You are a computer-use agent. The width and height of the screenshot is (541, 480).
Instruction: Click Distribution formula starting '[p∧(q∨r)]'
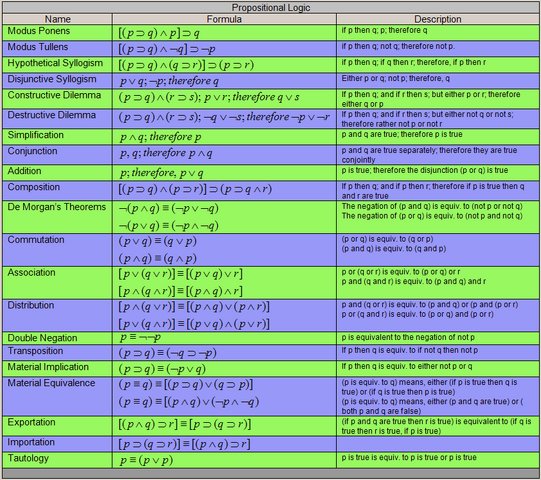click(x=194, y=307)
